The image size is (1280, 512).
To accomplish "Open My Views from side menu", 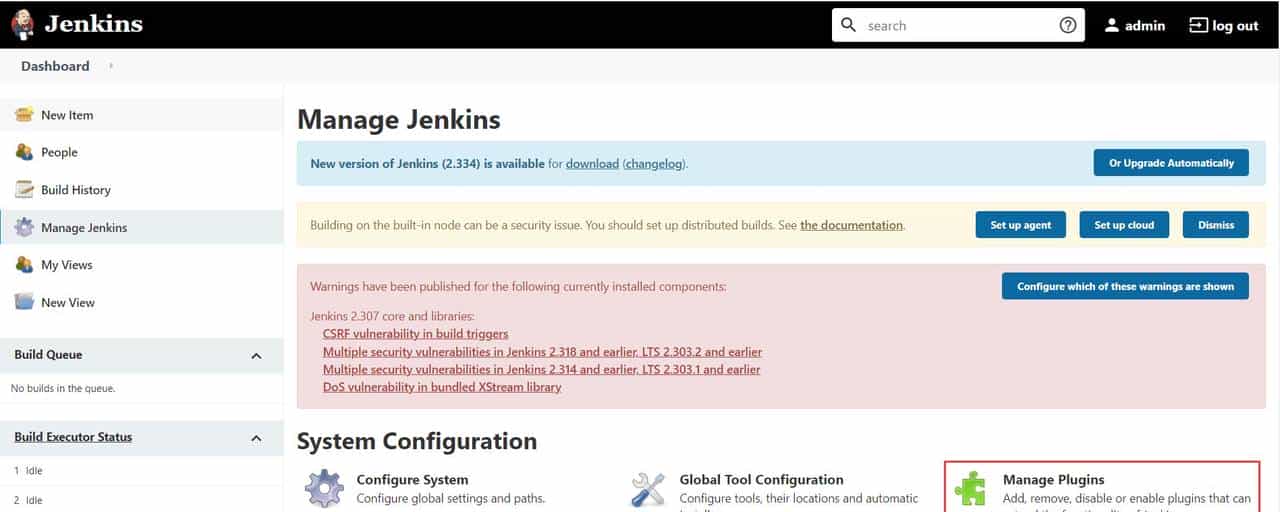I will pyautogui.click(x=67, y=265).
